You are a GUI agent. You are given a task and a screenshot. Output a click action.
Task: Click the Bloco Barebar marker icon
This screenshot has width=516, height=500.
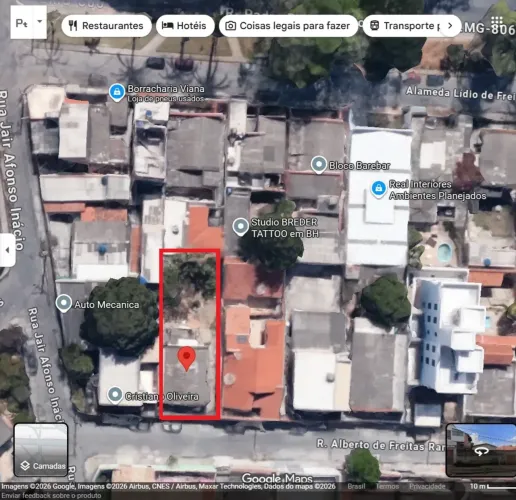coord(319,165)
